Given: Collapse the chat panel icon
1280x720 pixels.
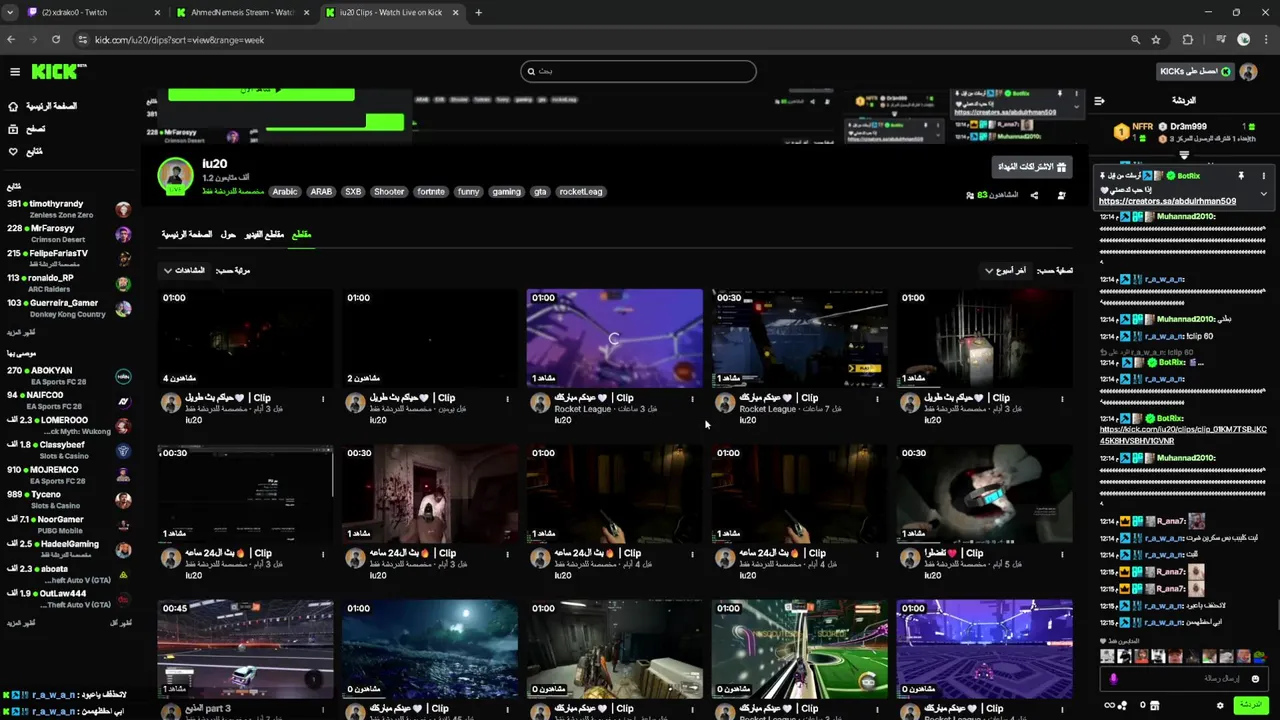Looking at the screenshot, I should coord(1099,101).
